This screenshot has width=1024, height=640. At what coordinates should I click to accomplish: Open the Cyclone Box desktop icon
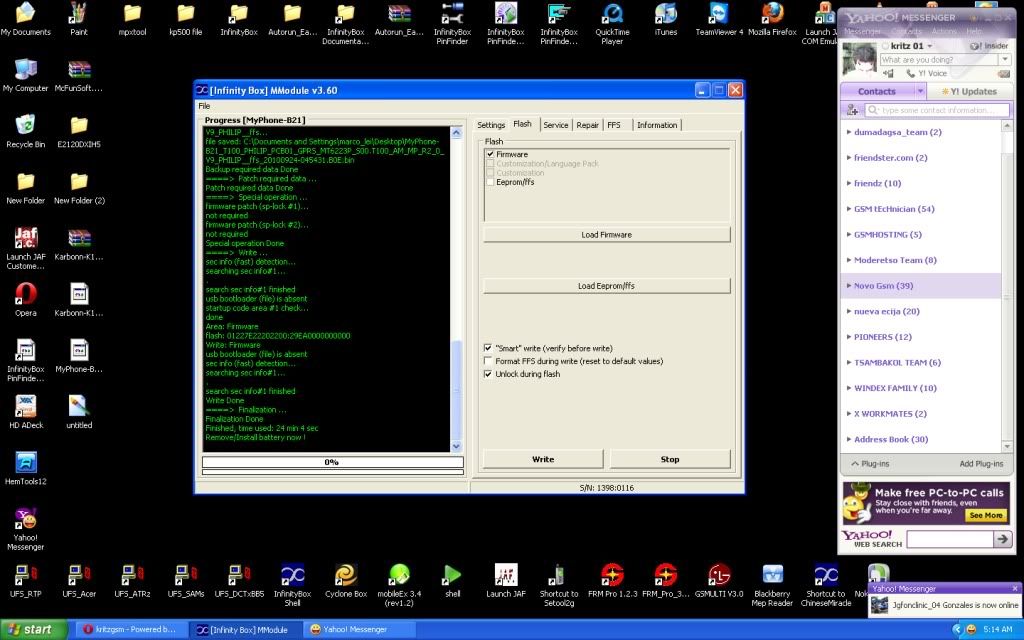pos(345,580)
